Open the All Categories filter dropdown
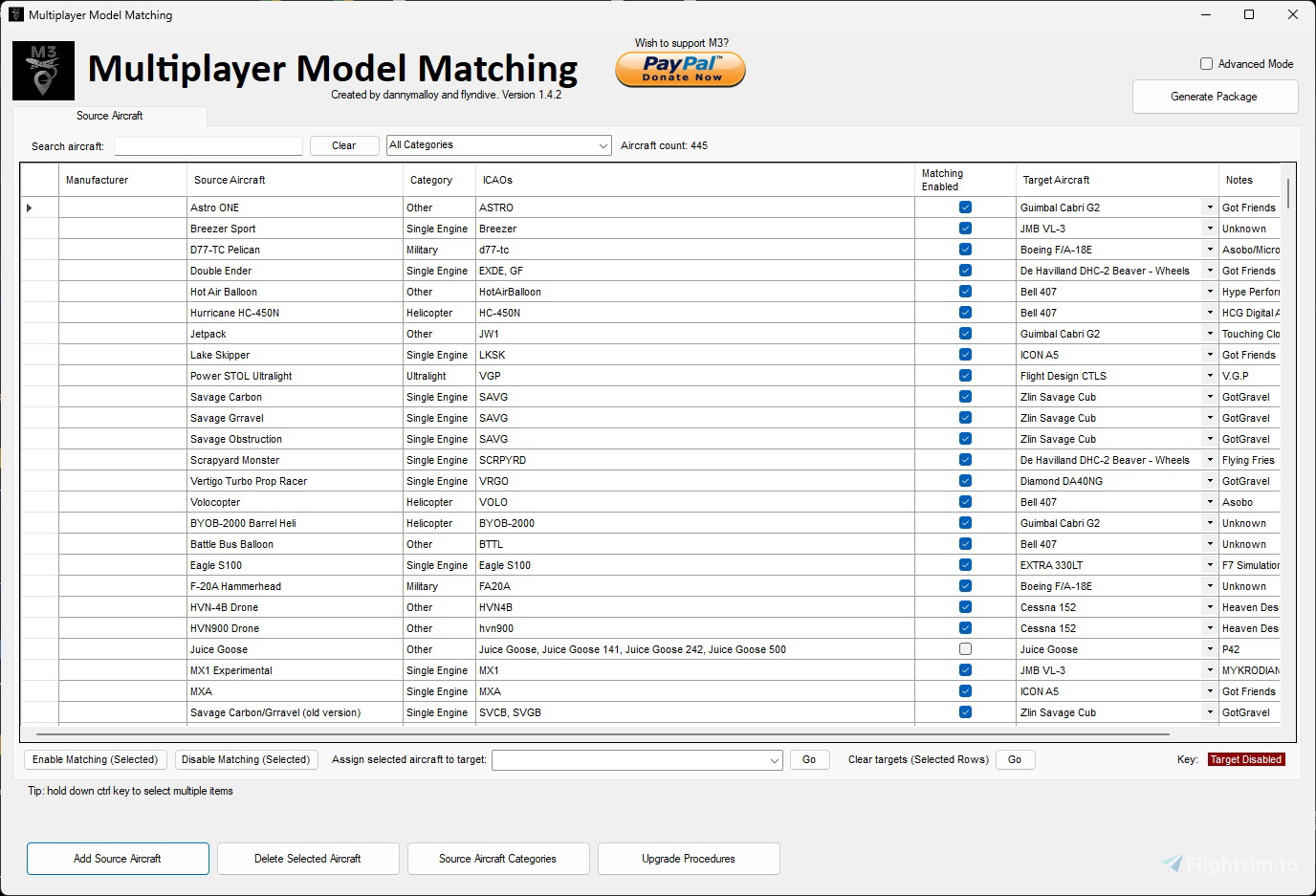Viewport: 1316px width, 896px height. (x=603, y=144)
